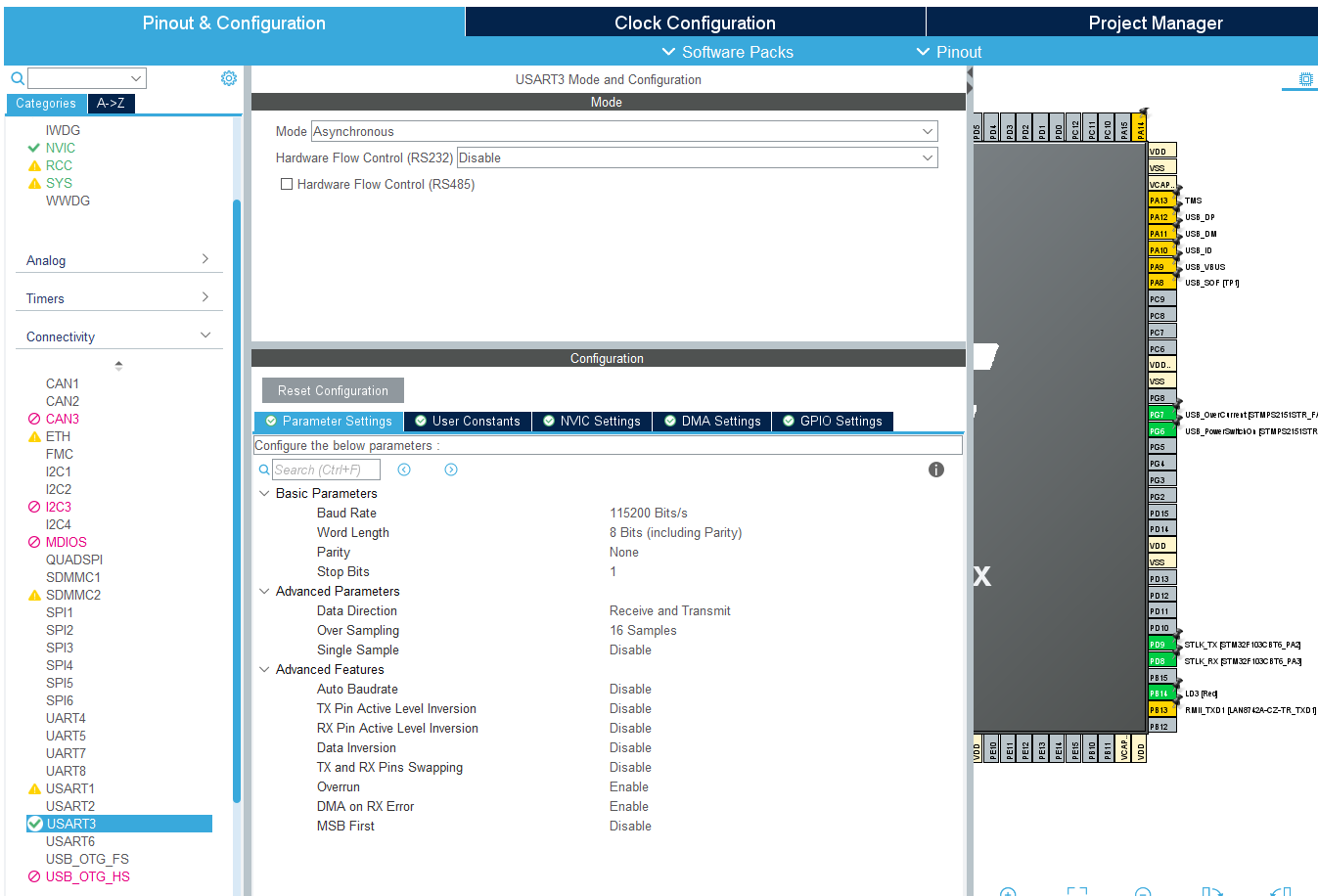The height and width of the screenshot is (896, 1318).
Task: Open the DMA Settings tab
Action: pyautogui.click(x=712, y=421)
